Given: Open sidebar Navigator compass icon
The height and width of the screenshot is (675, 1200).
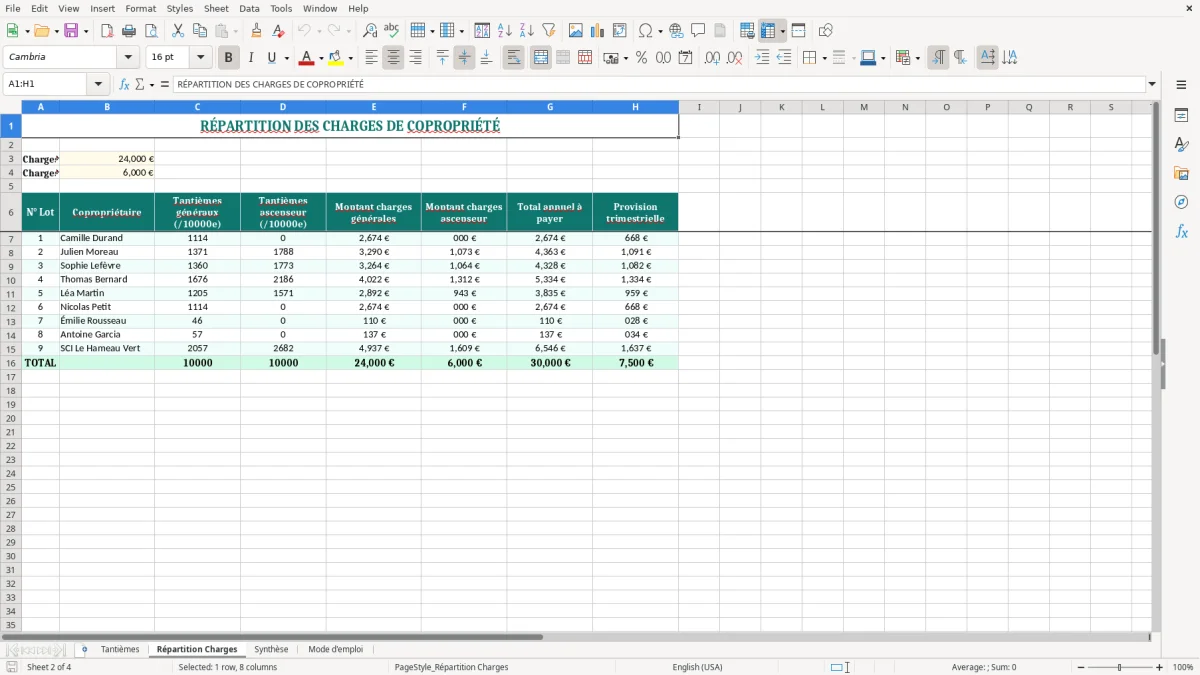Looking at the screenshot, I should click(x=1181, y=202).
